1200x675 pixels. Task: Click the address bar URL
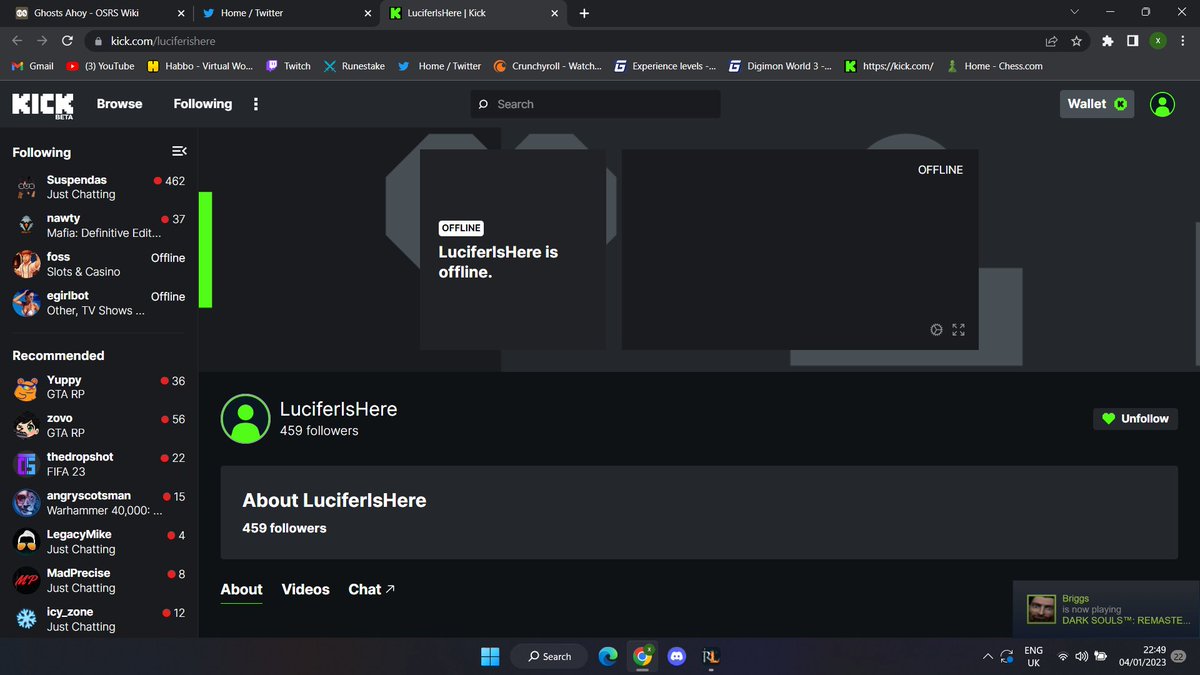[x=163, y=41]
